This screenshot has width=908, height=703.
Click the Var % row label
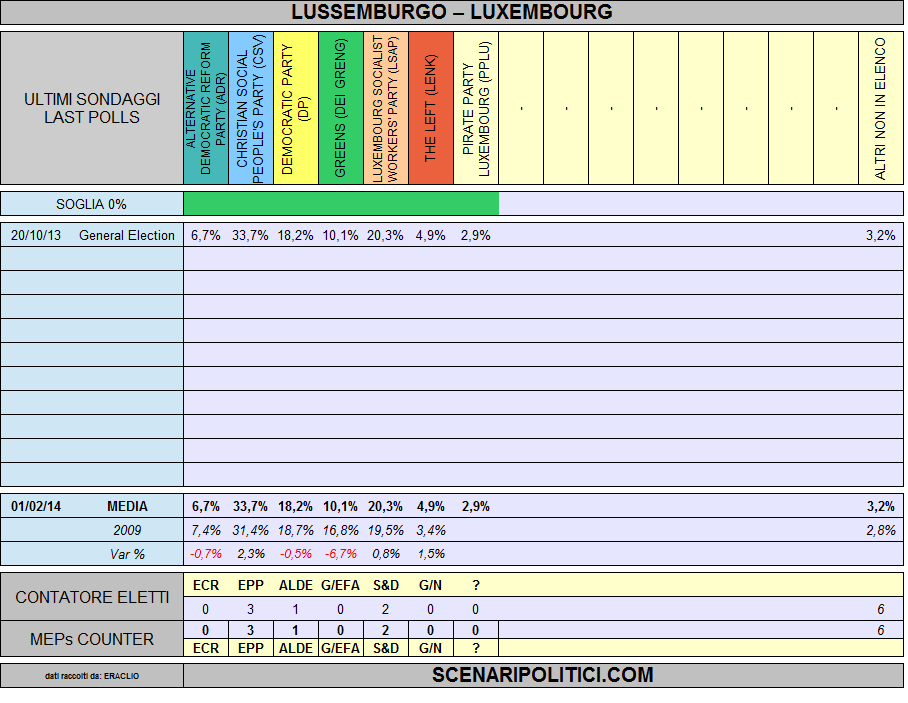[x=127, y=555]
